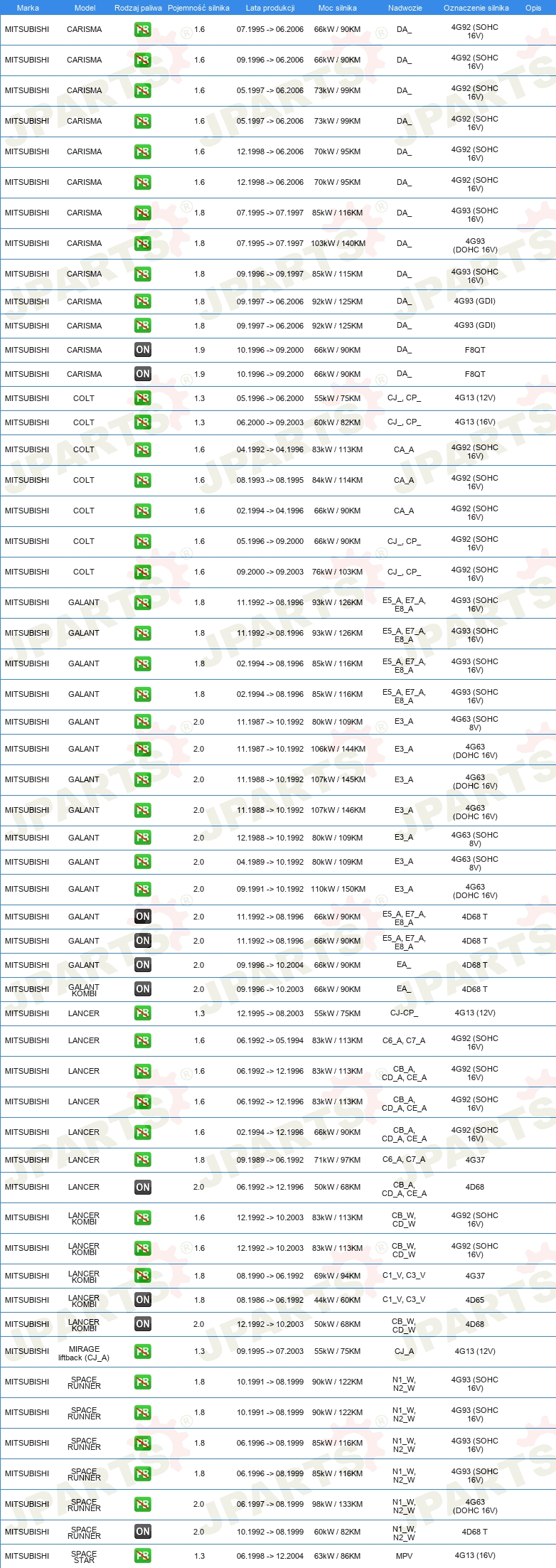Click the diesel ON icon in the Lancer Kombi 44kW / 60KM row

(143, 1300)
